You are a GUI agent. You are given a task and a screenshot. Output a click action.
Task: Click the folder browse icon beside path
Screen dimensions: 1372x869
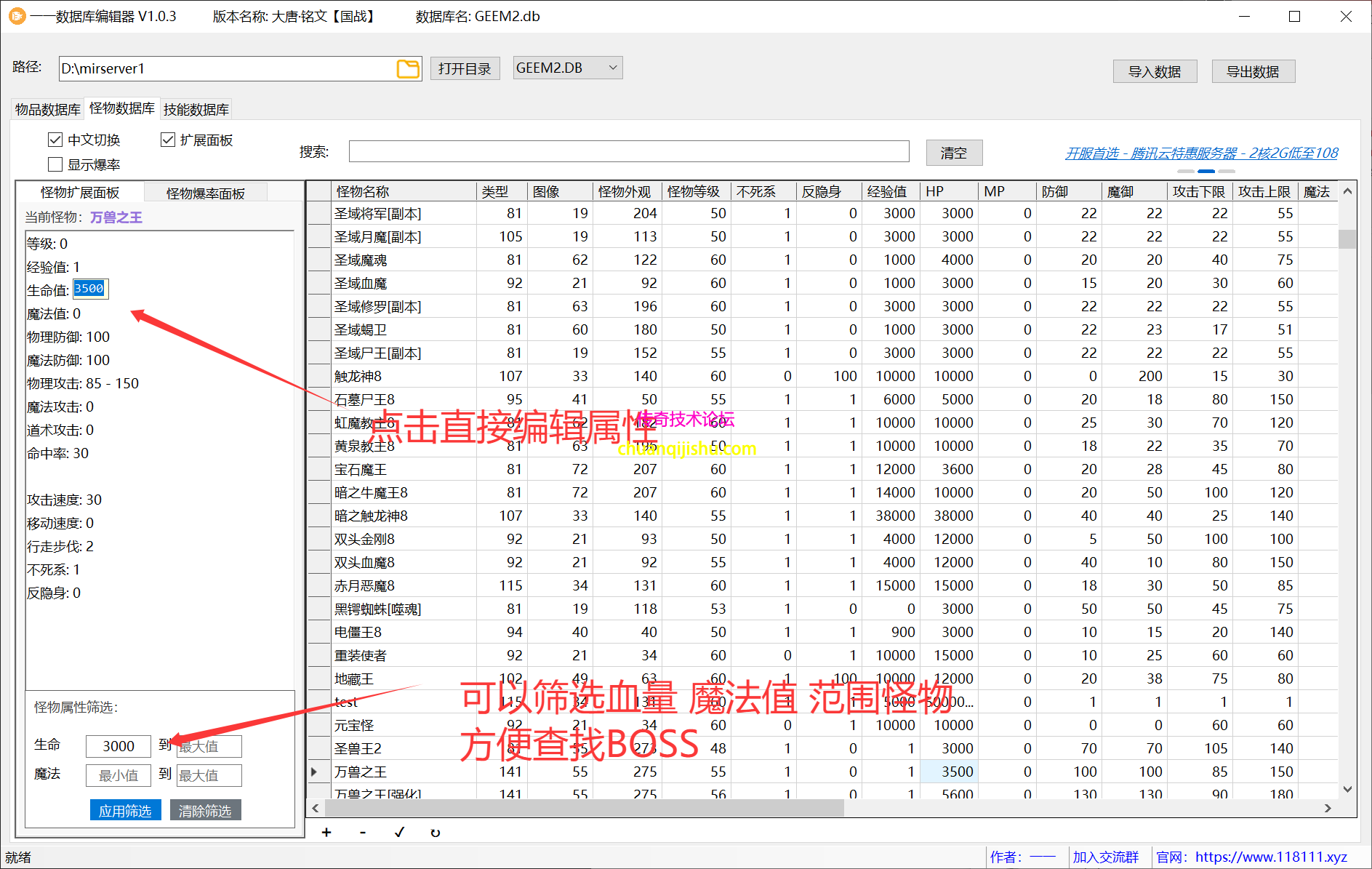tap(408, 69)
